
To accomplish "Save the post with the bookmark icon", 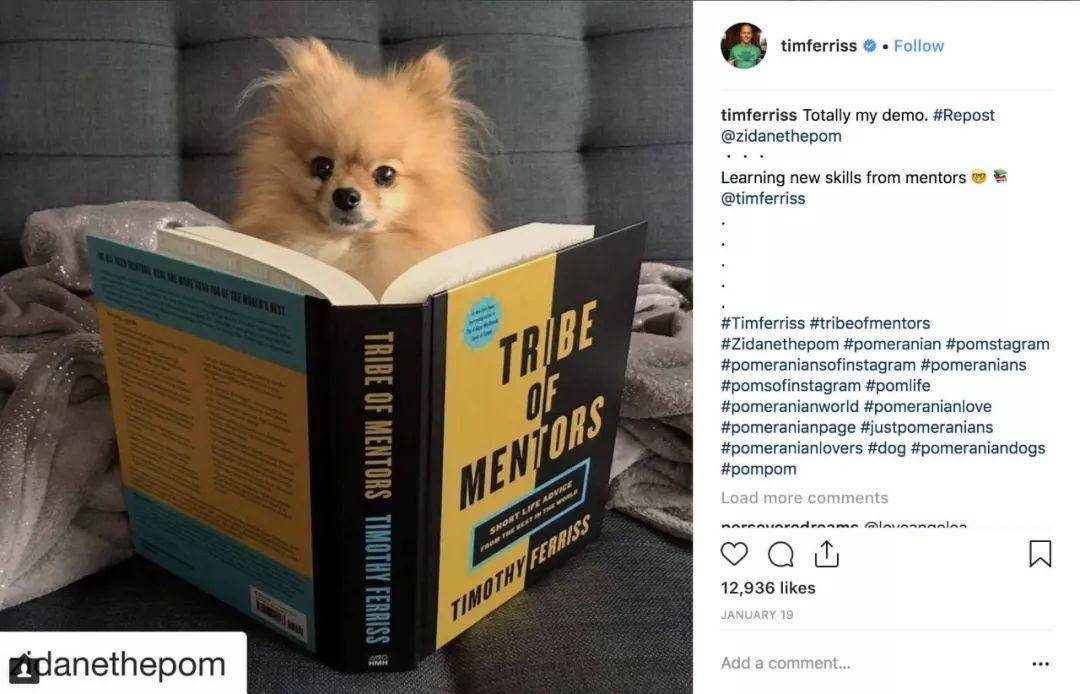I will click(1040, 554).
